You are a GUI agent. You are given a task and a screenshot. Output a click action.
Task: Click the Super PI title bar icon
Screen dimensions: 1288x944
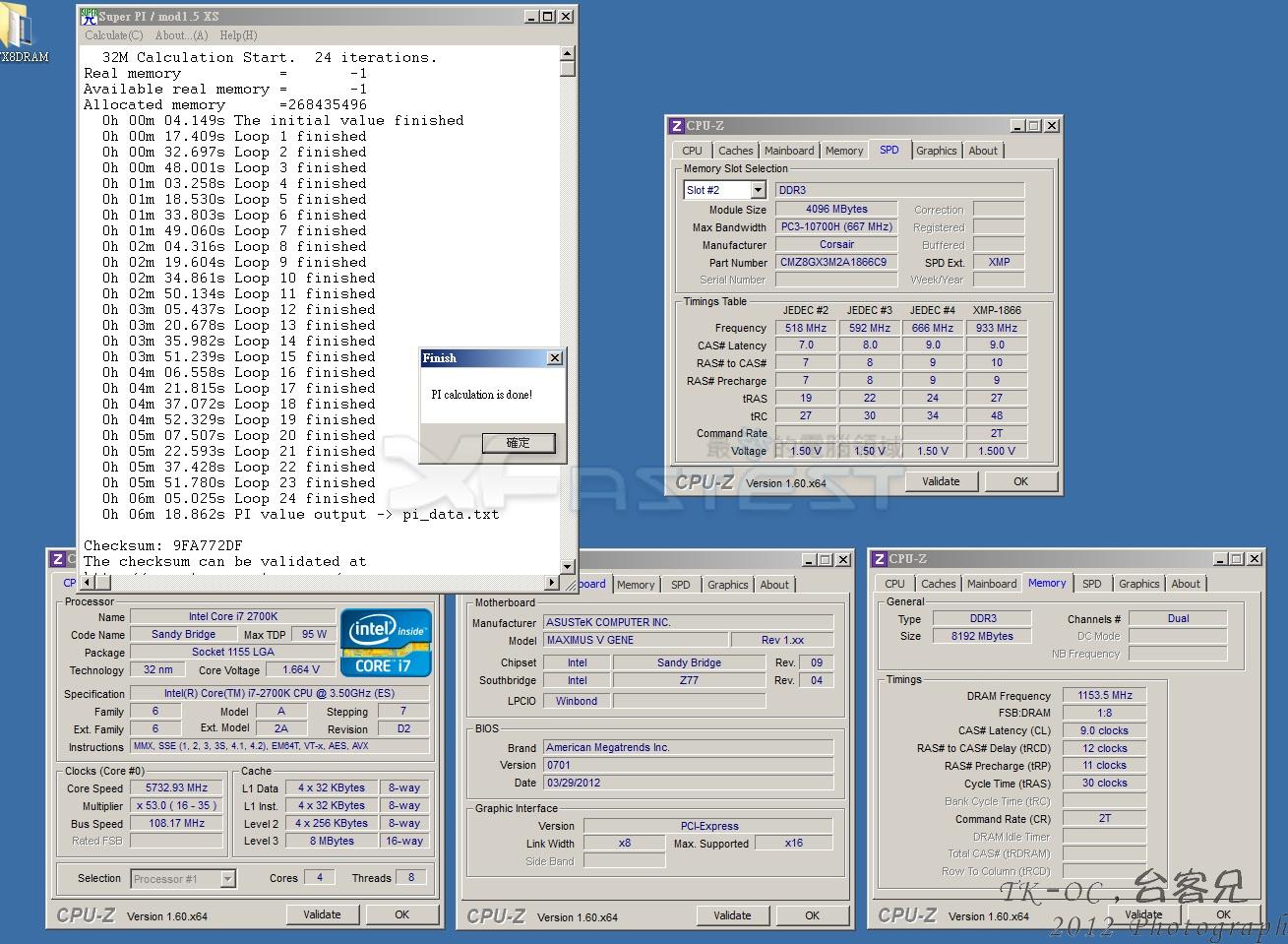coord(89,17)
